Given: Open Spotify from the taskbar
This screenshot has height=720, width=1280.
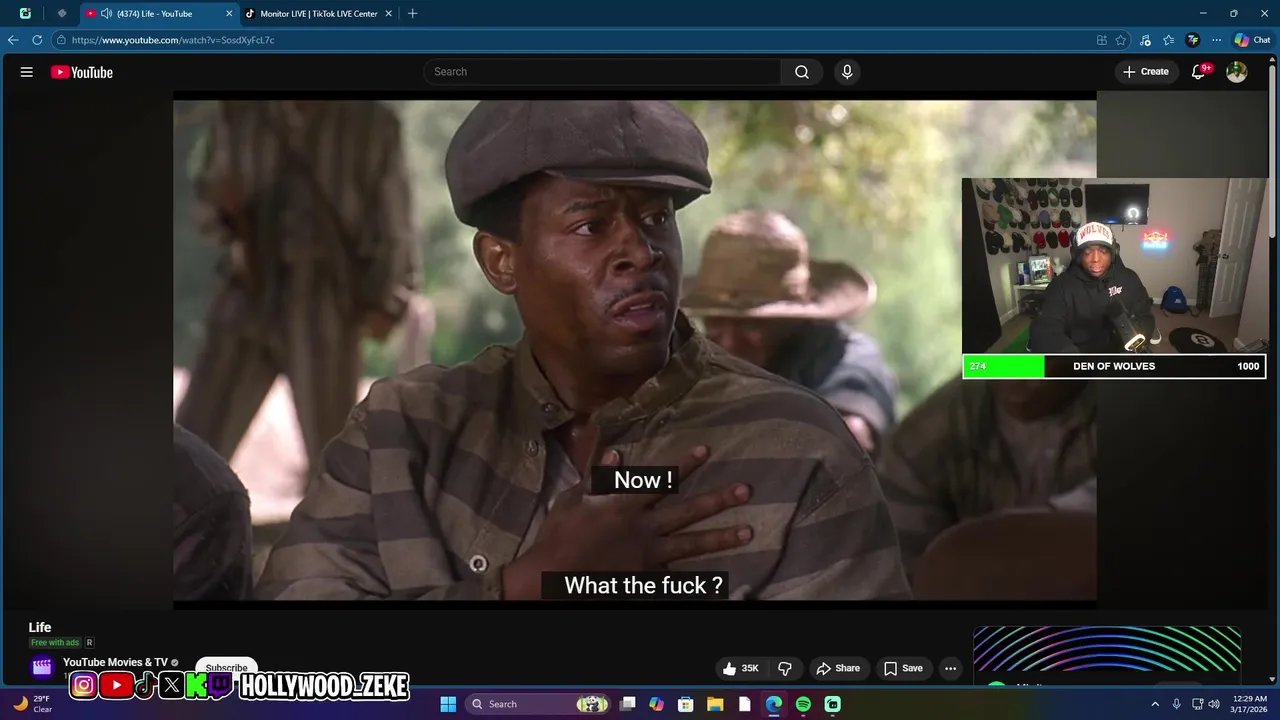Looking at the screenshot, I should (803, 704).
